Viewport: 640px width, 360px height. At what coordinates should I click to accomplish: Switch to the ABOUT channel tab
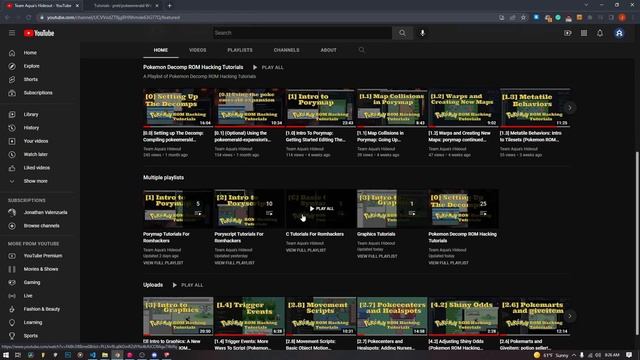tap(329, 50)
